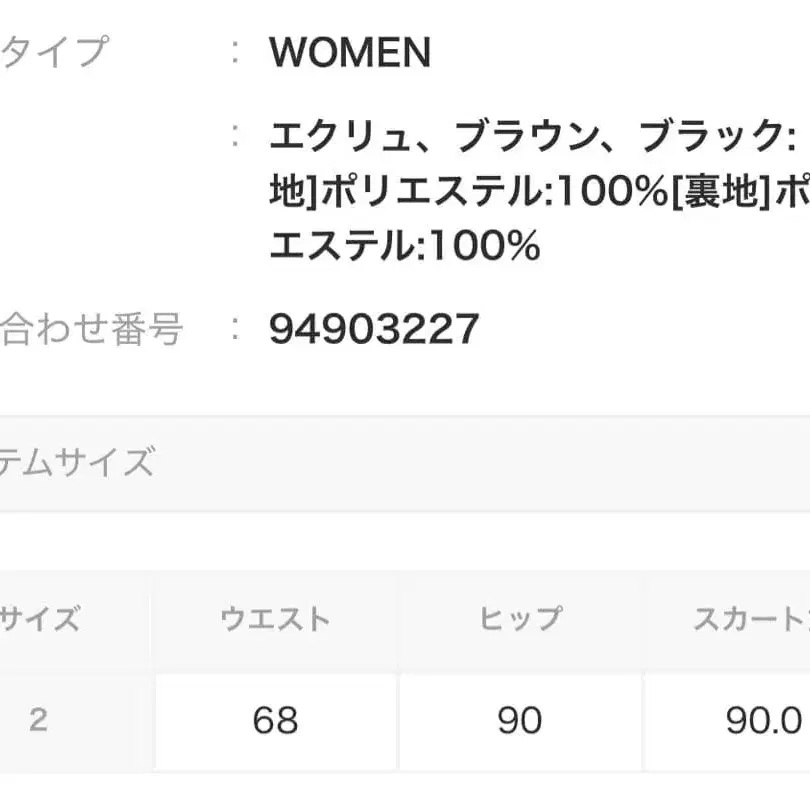Select the size 2 row cell
The width and height of the screenshot is (810, 810).
tap(38, 721)
